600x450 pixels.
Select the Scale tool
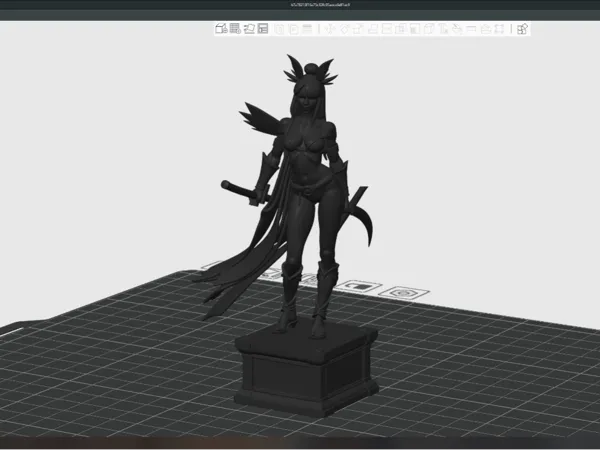[x=358, y=29]
